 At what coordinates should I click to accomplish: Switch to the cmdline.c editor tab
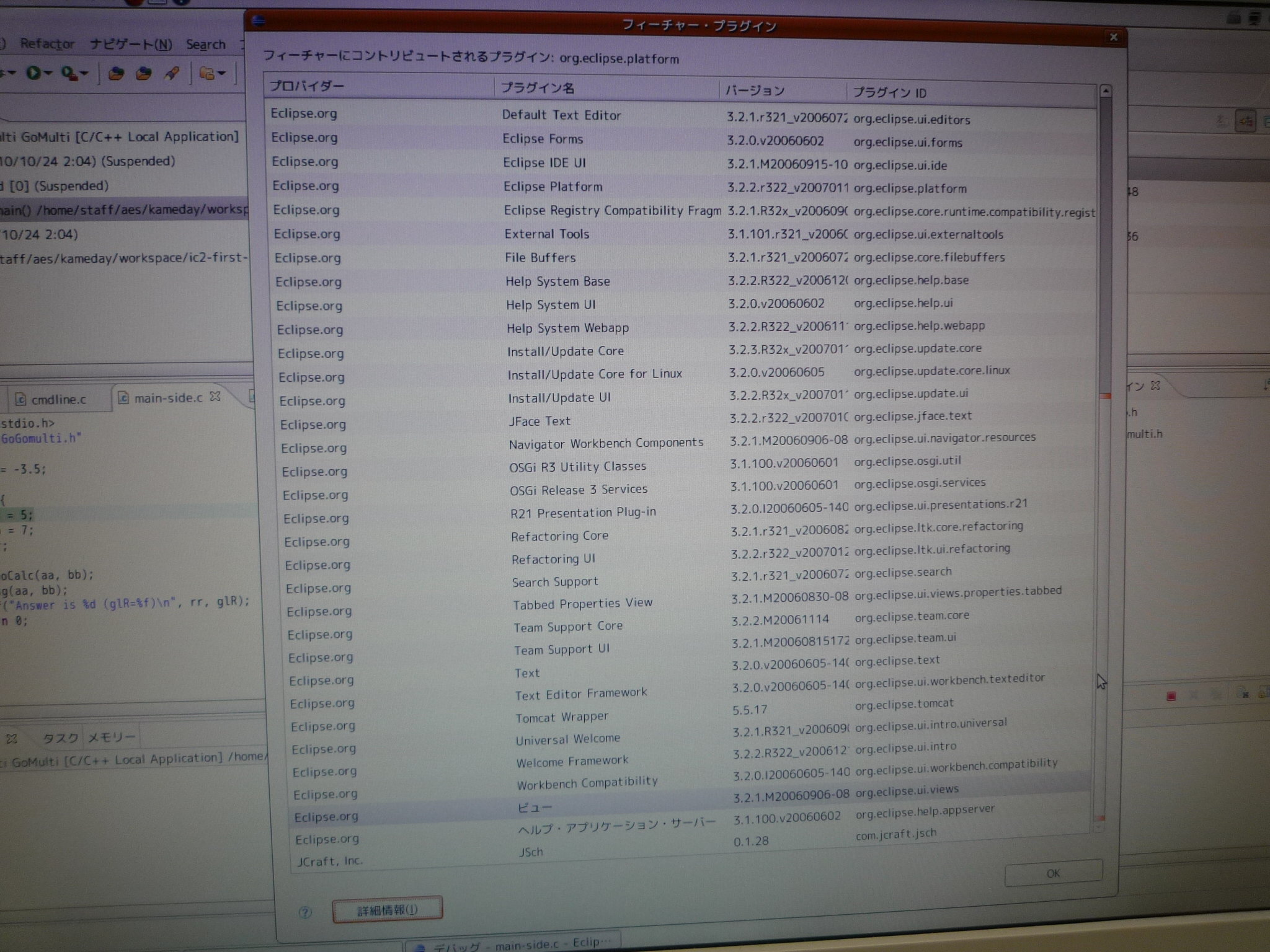pyautogui.click(x=51, y=399)
